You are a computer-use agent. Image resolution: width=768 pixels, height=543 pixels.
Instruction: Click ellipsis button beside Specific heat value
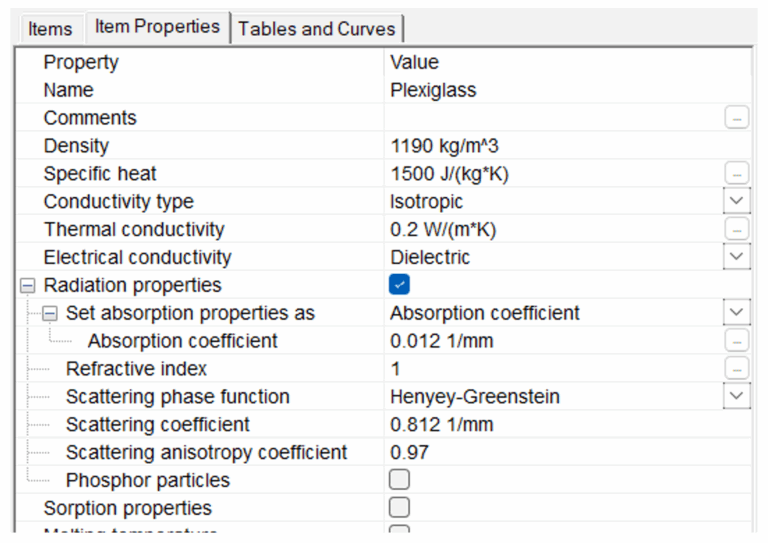pos(736,174)
